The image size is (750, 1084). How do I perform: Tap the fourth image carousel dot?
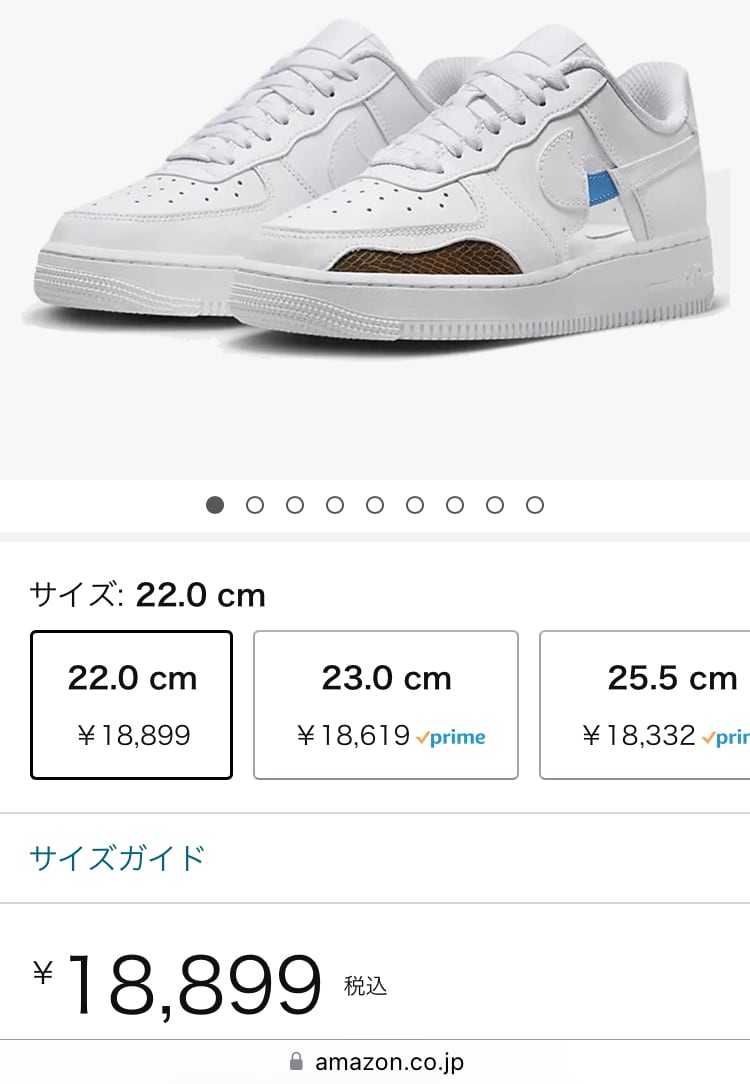click(335, 505)
